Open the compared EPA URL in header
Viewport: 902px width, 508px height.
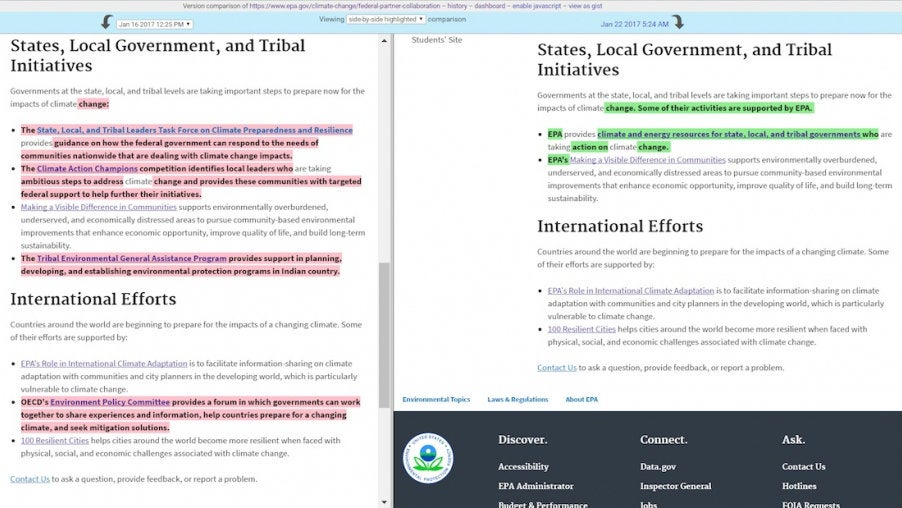[344, 6]
